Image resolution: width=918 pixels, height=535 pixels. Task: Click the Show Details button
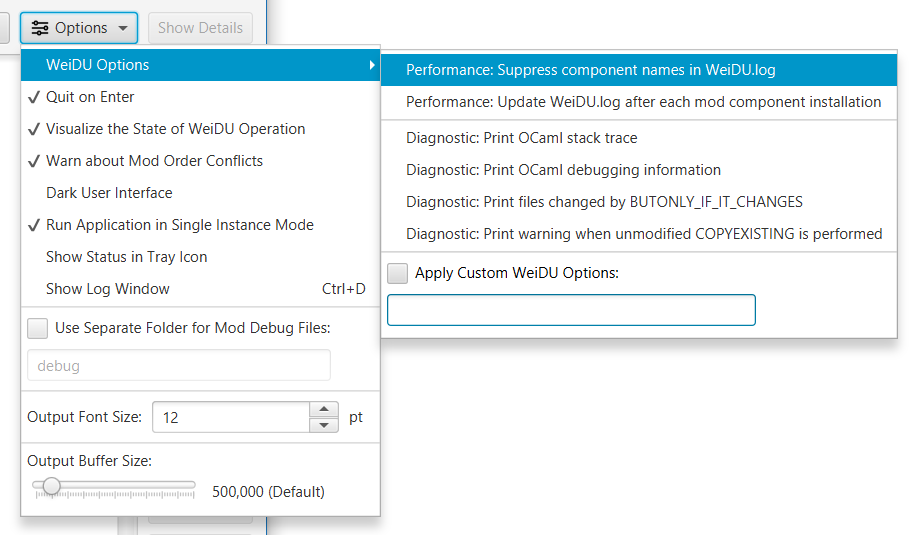tap(200, 28)
